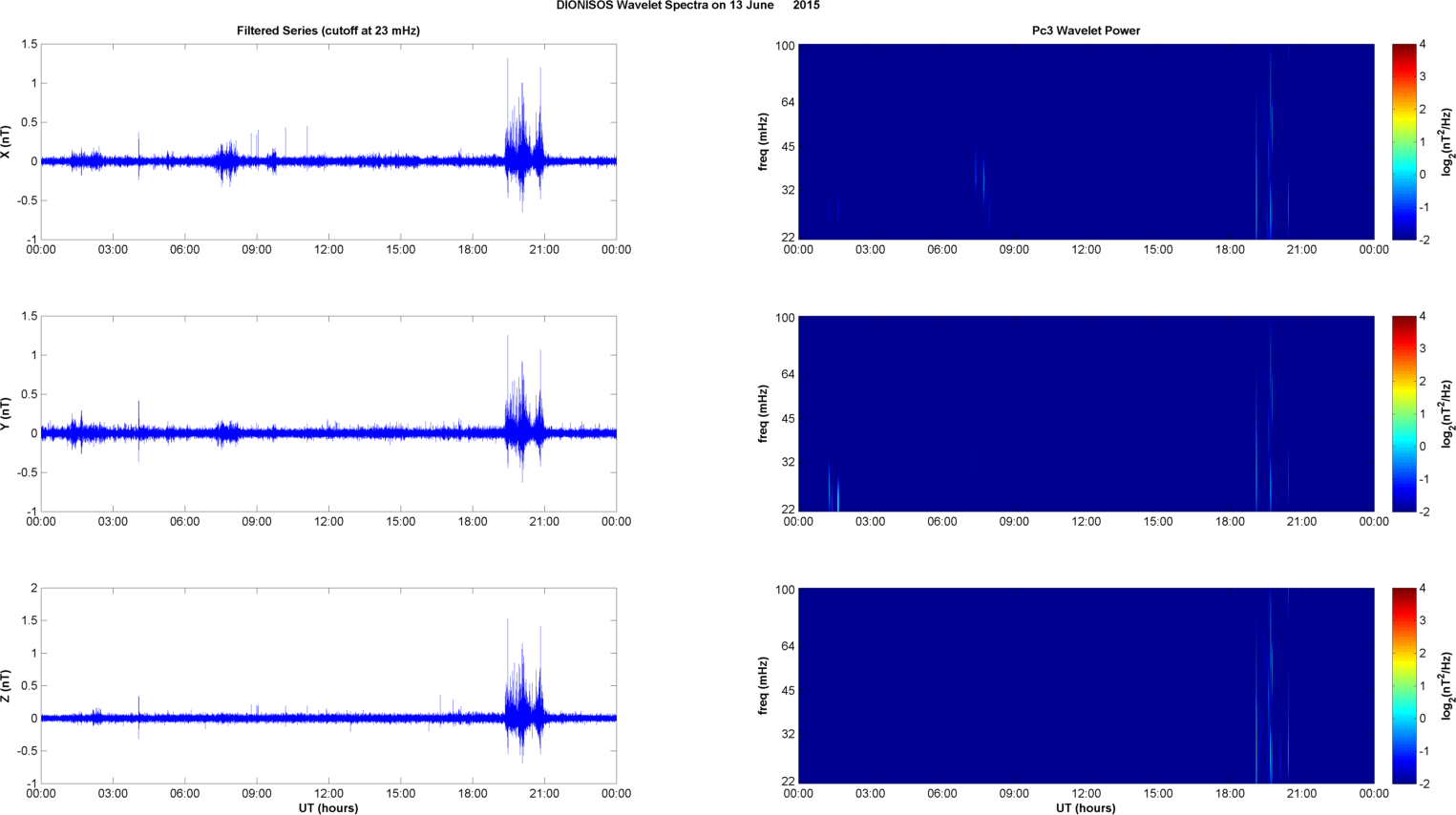Click log2(nT²/Hz) label of top colorbar
Screen dimensions: 1456x815
coord(1447,142)
